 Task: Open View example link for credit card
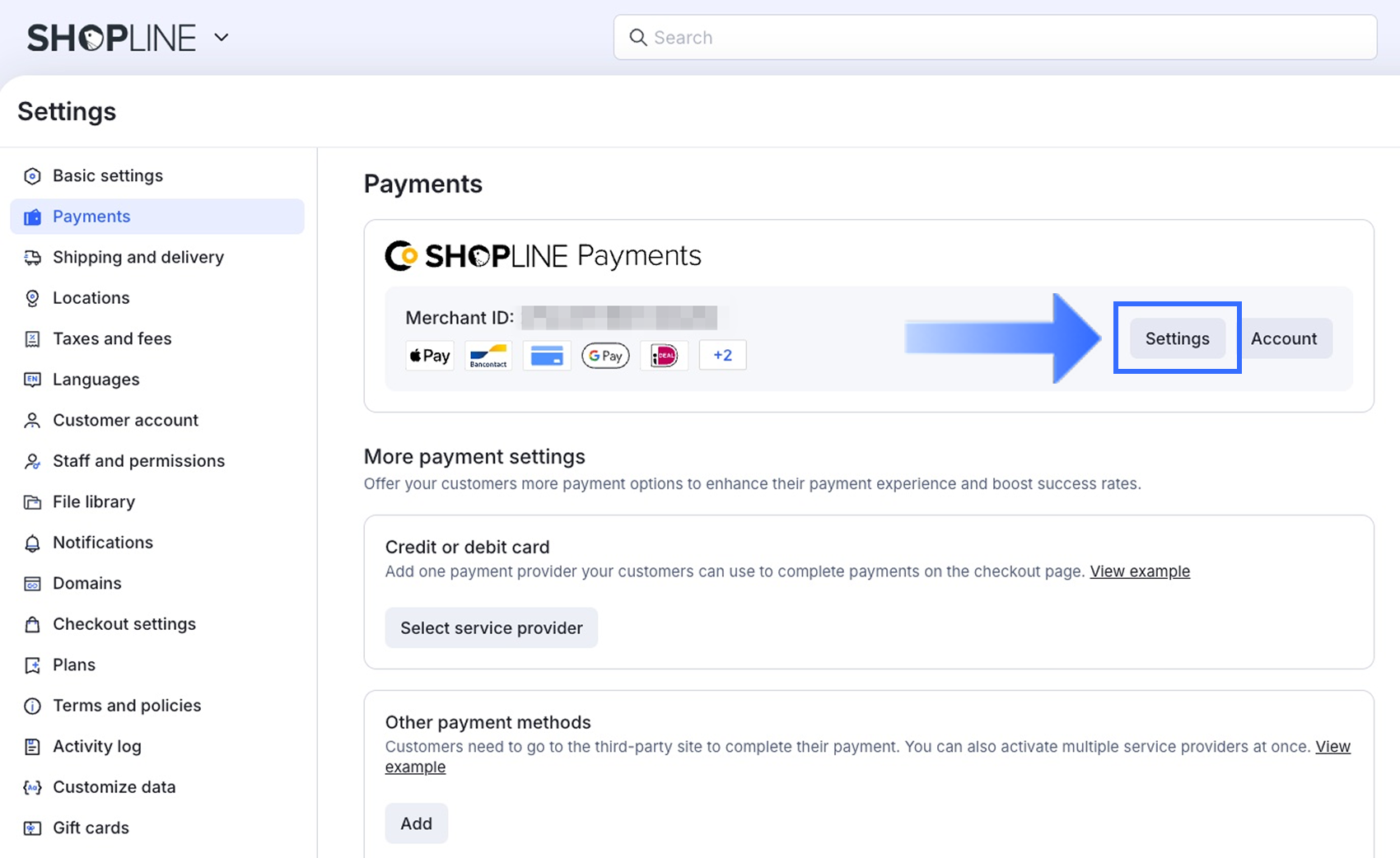(x=1140, y=571)
